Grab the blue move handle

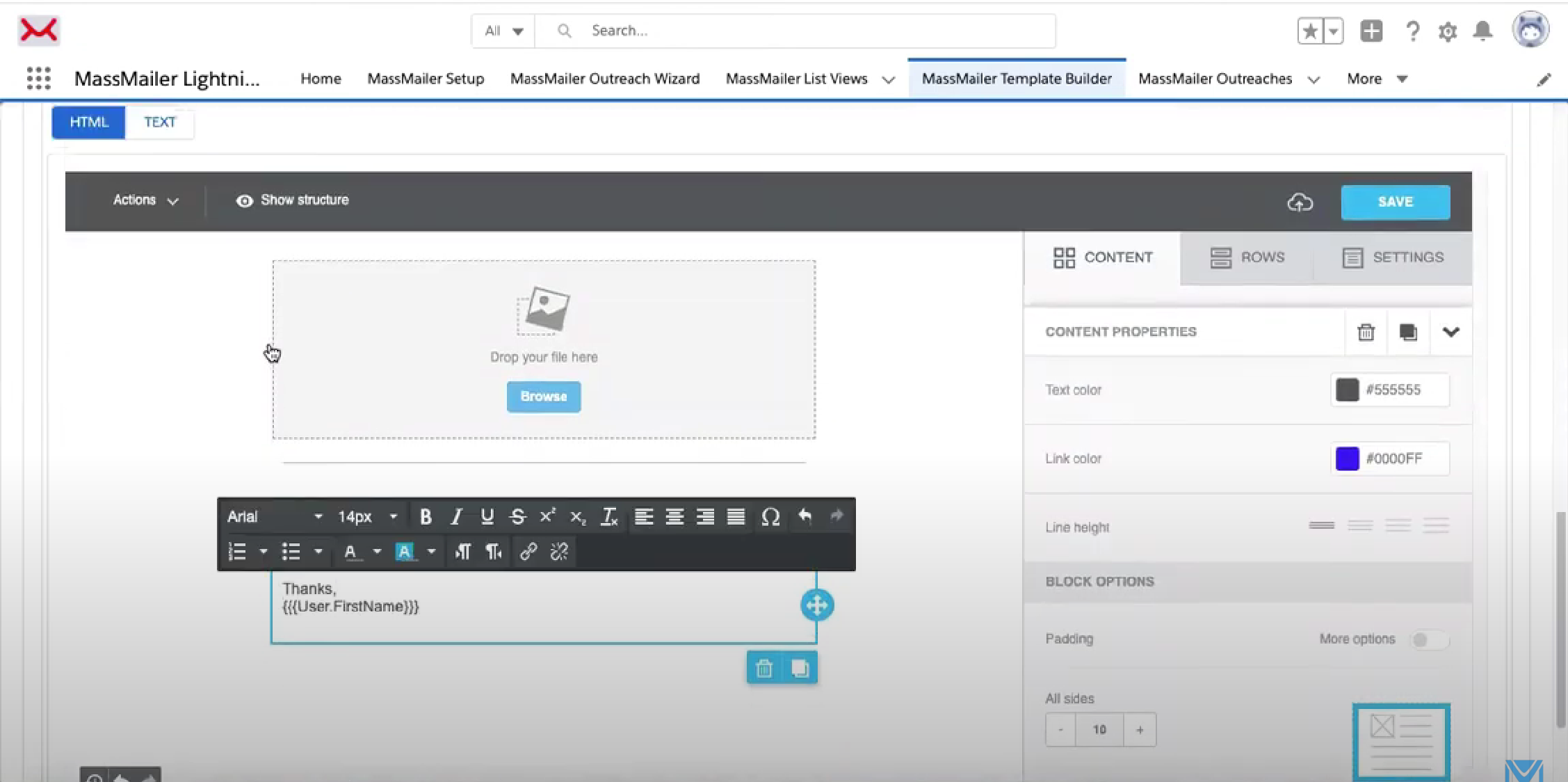click(817, 605)
